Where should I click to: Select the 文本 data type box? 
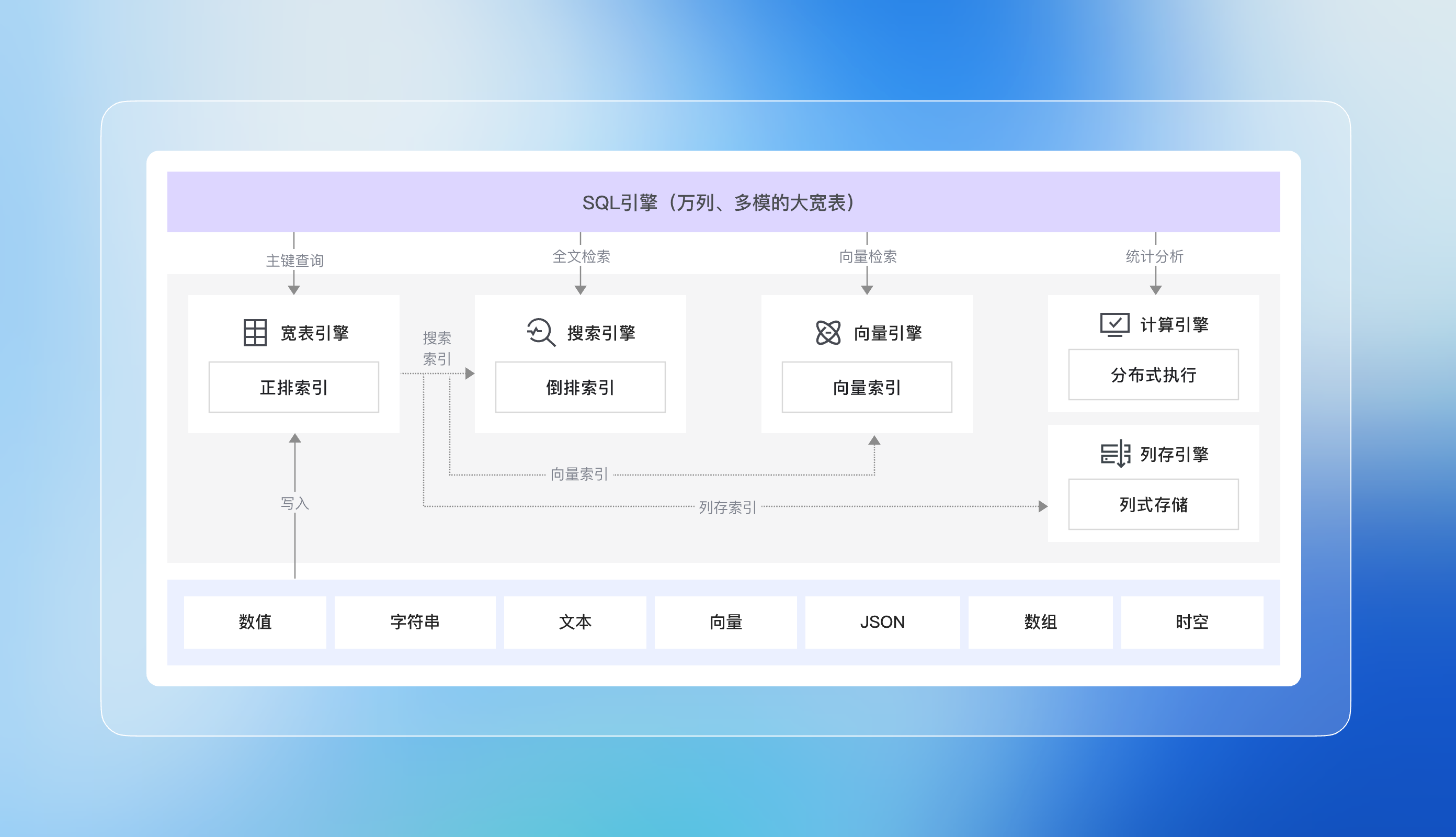coord(575,622)
